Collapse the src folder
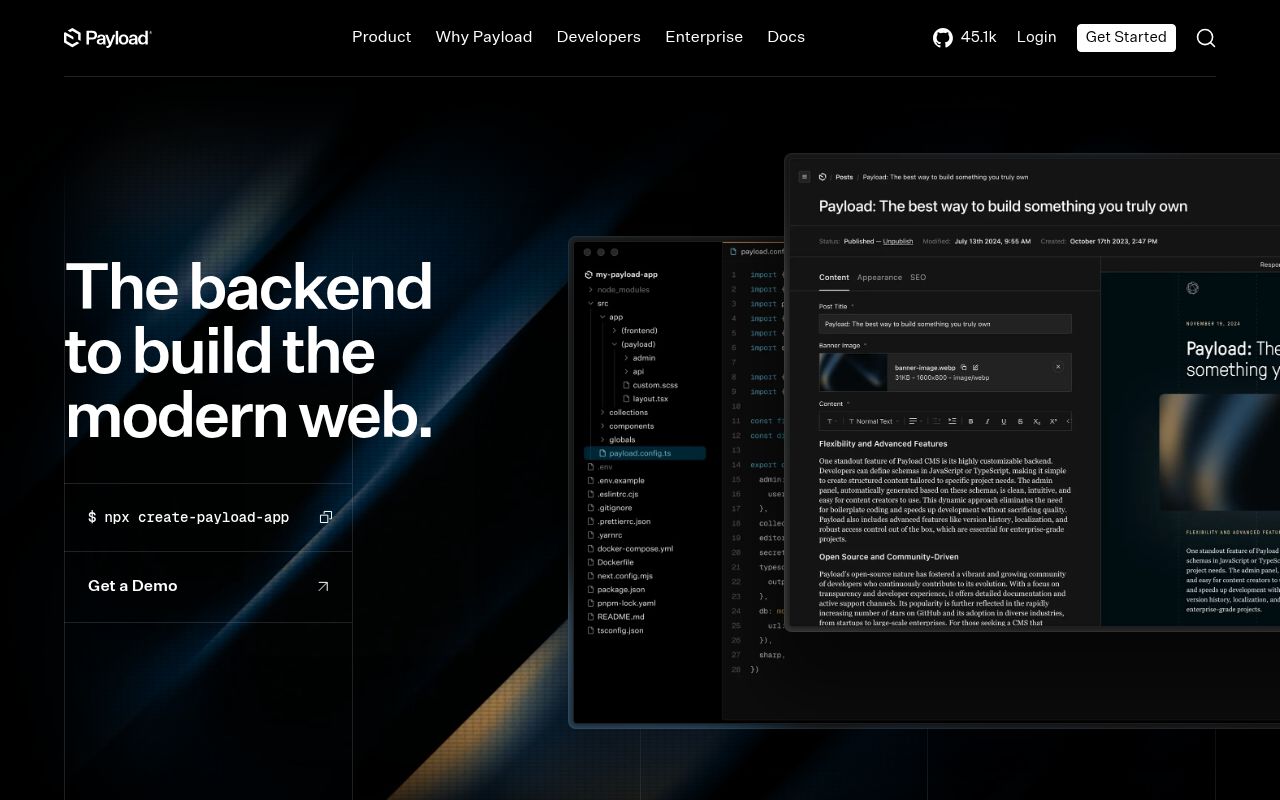Viewport: 1280px width, 800px height. [591, 303]
